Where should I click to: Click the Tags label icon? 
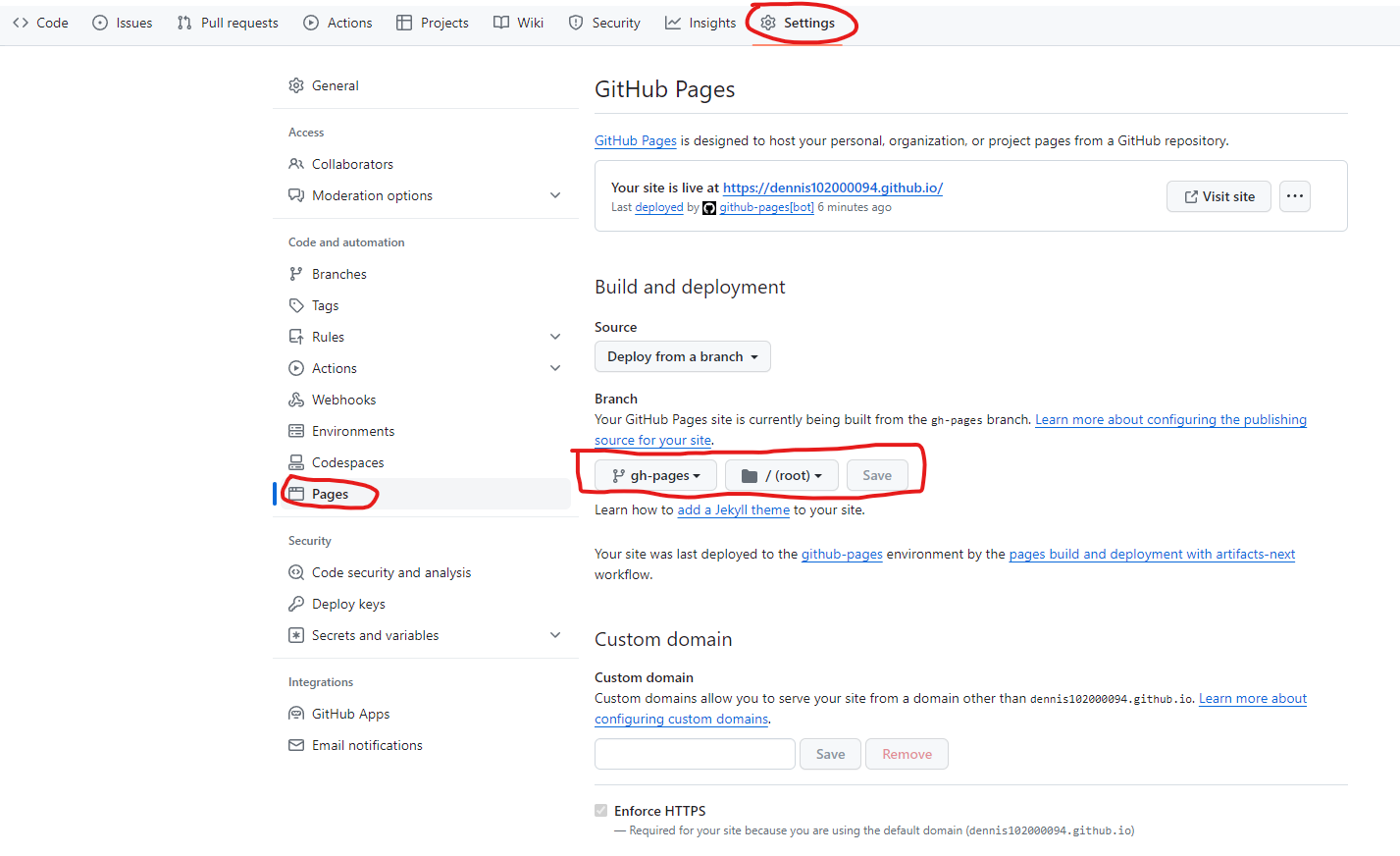(296, 305)
